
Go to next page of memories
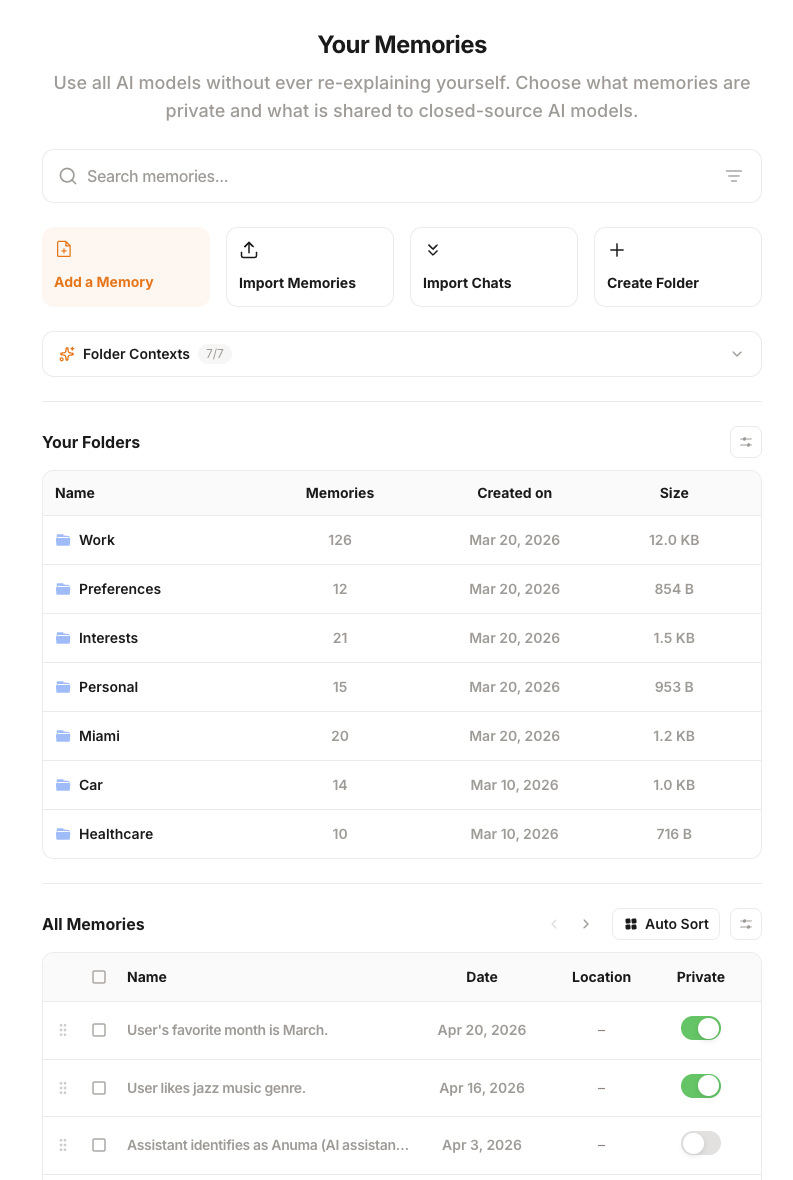pyautogui.click(x=586, y=924)
